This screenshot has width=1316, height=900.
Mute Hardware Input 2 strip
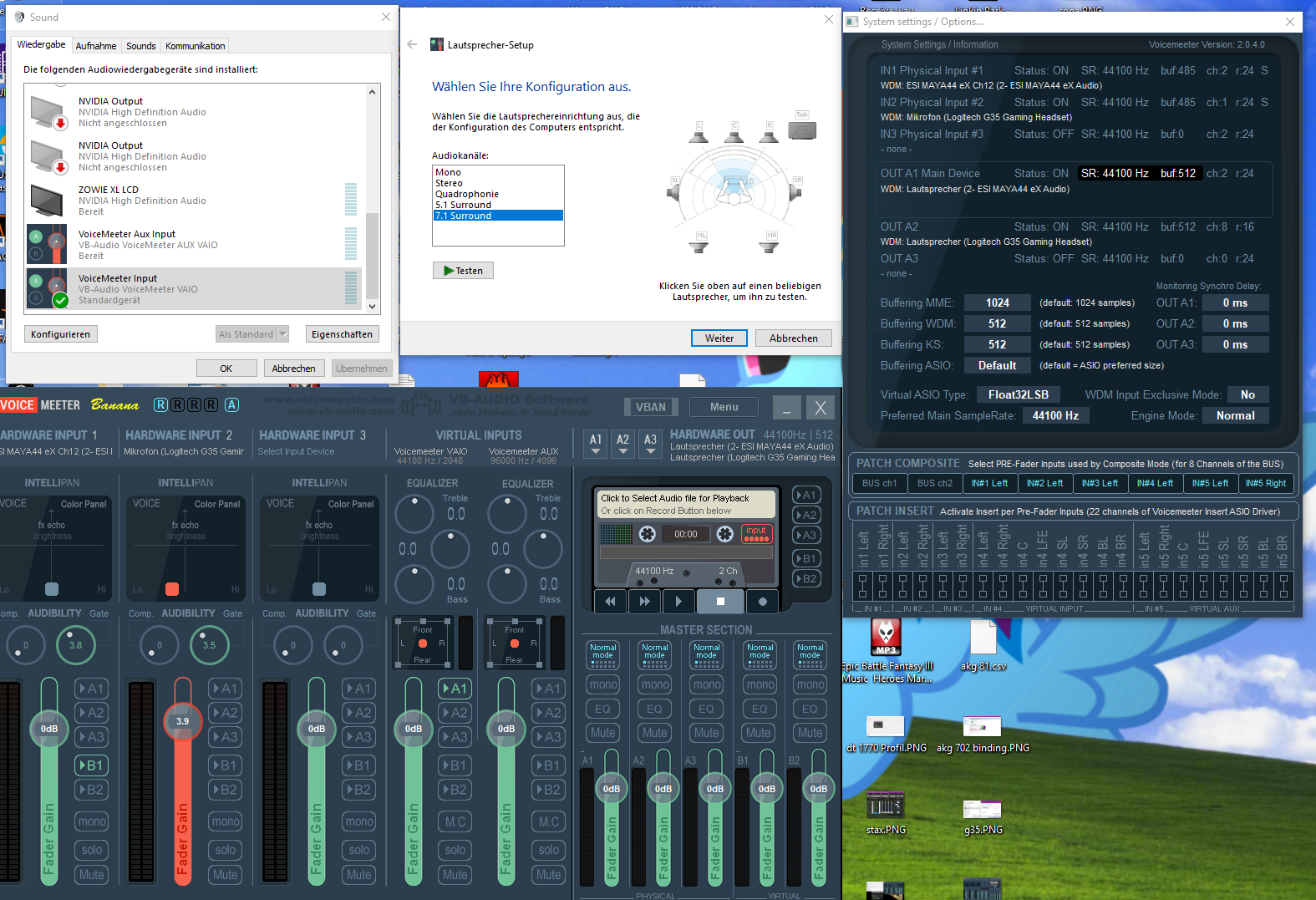pyautogui.click(x=225, y=875)
